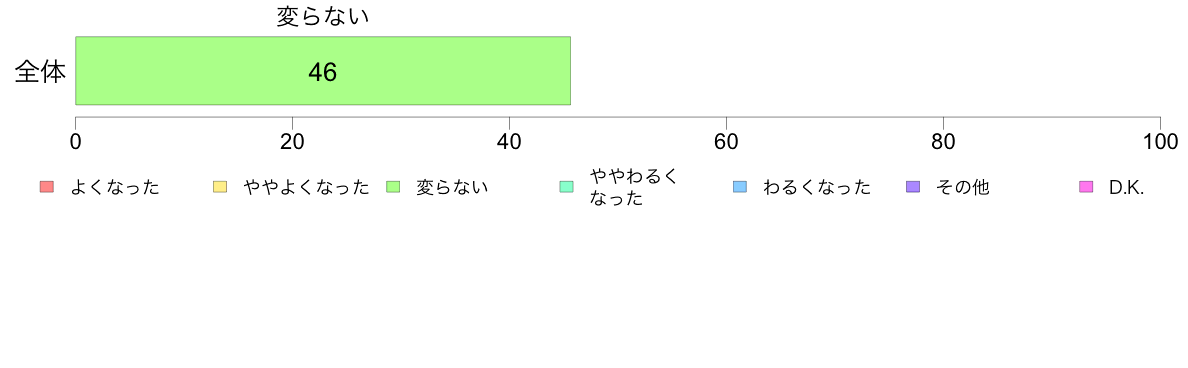This screenshot has width=1188, height=368.
Task: Click the D.K. legend text
Action: pos(1126,187)
